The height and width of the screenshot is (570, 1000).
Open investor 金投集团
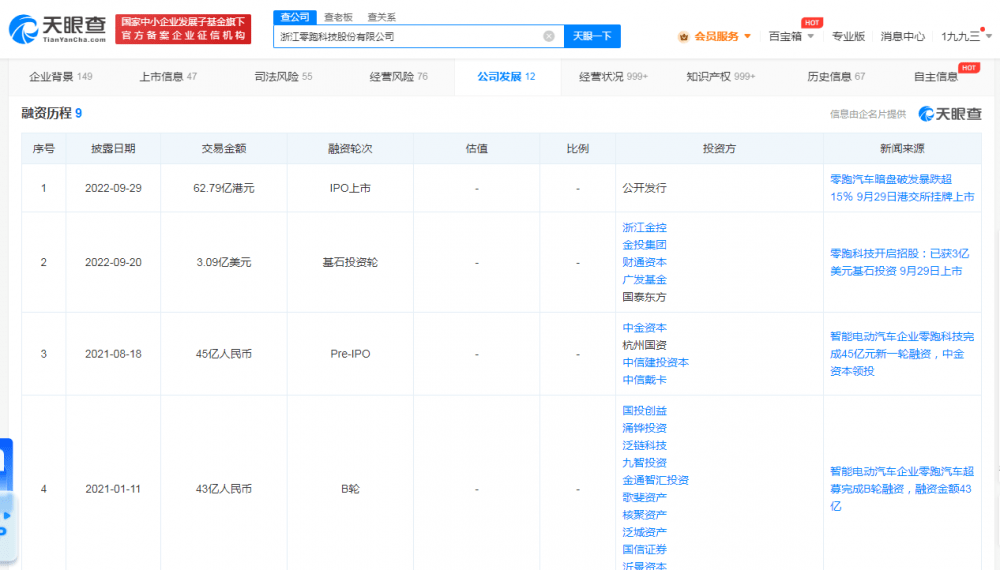644,245
